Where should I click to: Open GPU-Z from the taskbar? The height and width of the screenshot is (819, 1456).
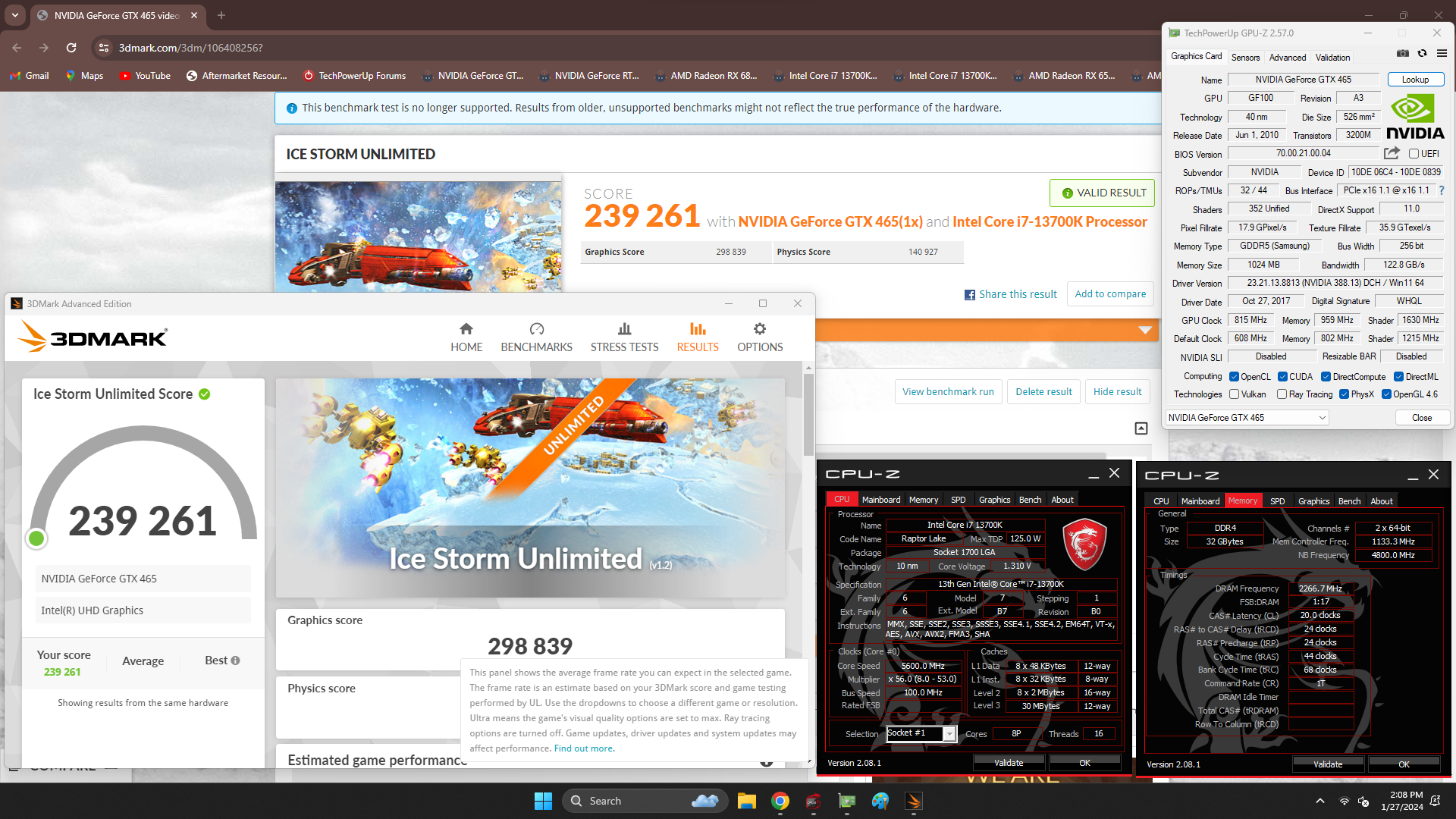click(847, 801)
